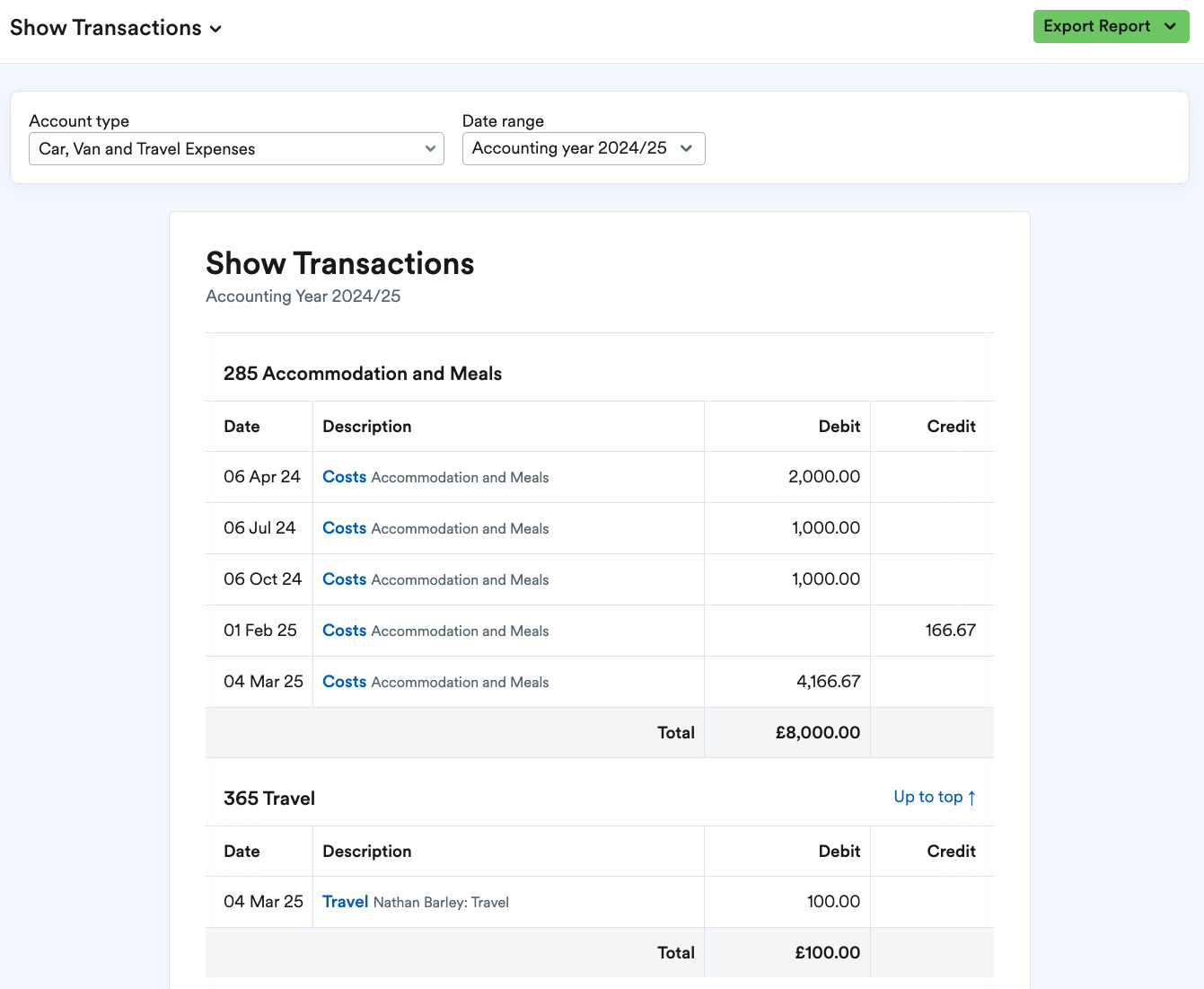
Task: Click the 285 Accommodation and Meals heading
Action: point(363,374)
